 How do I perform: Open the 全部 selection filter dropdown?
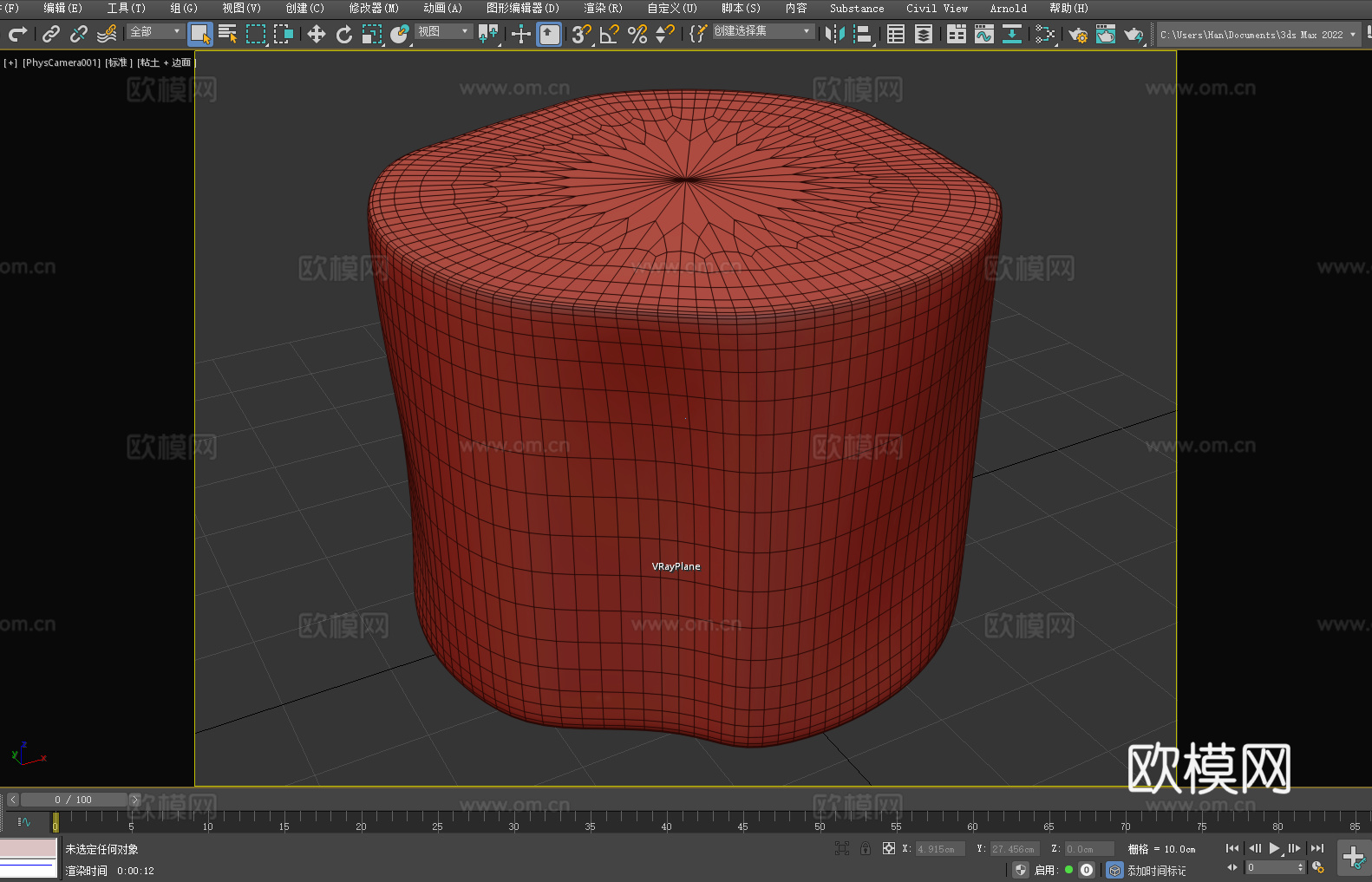(156, 32)
